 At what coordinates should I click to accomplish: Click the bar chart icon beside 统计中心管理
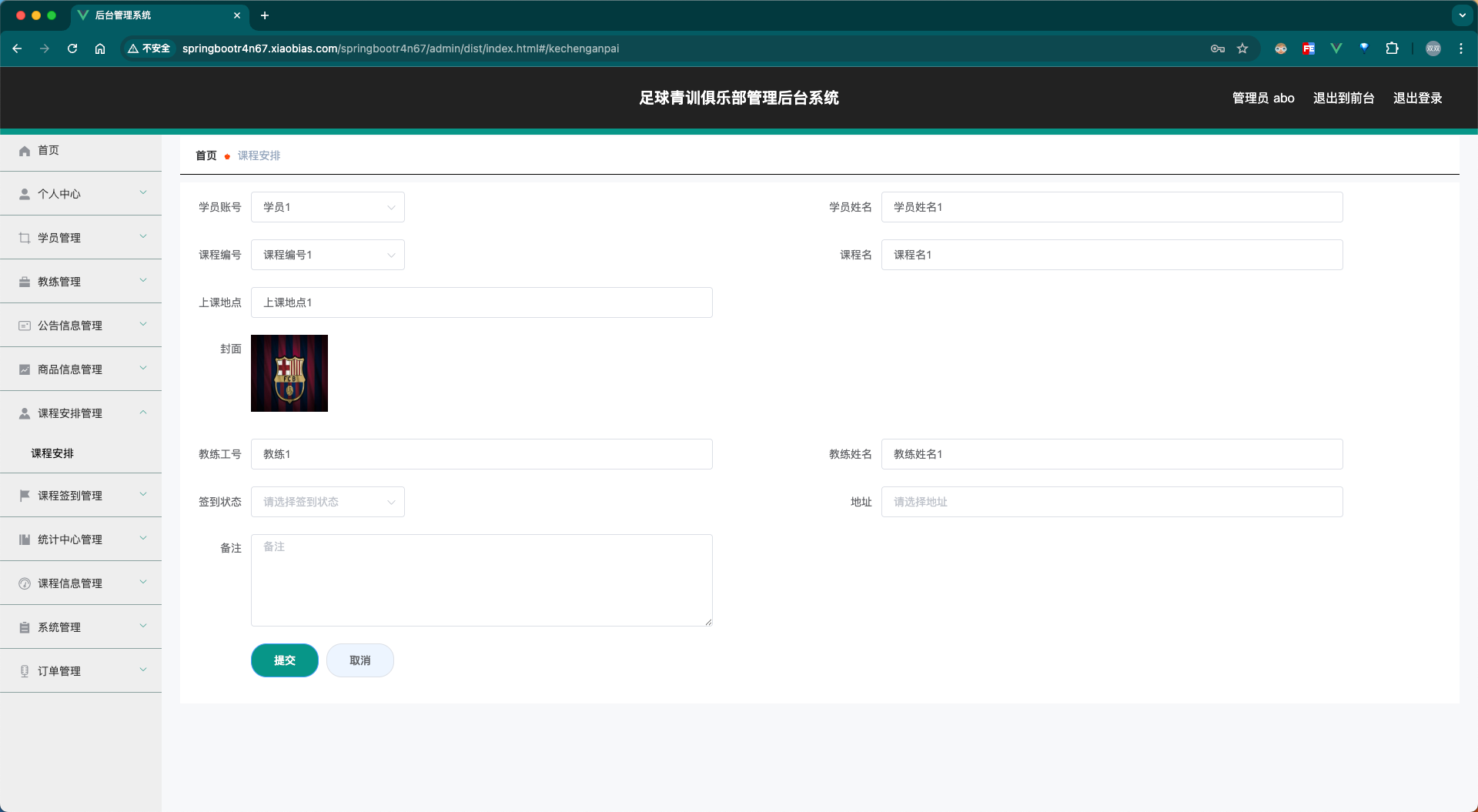25,540
